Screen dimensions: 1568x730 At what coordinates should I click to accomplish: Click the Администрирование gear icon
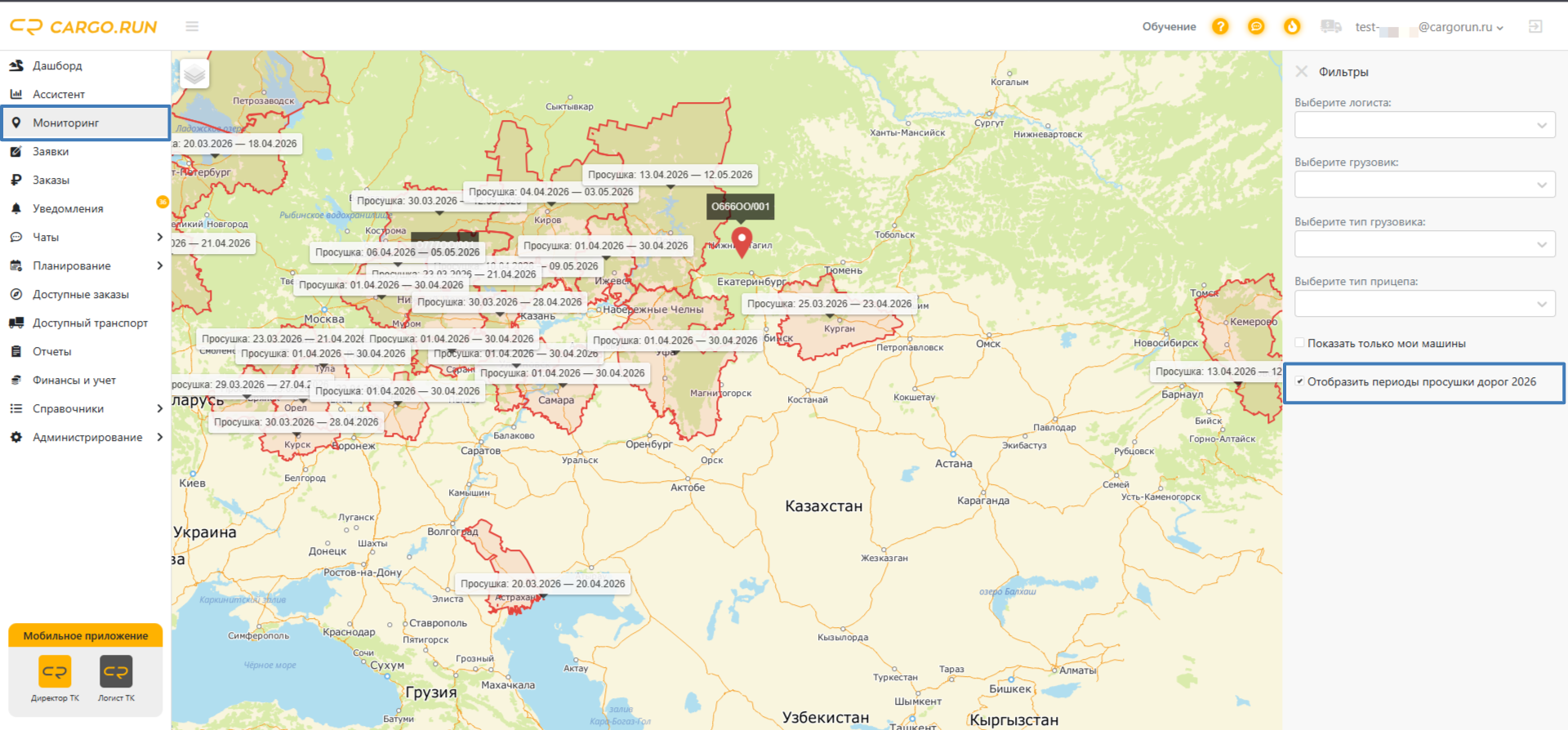pos(16,437)
